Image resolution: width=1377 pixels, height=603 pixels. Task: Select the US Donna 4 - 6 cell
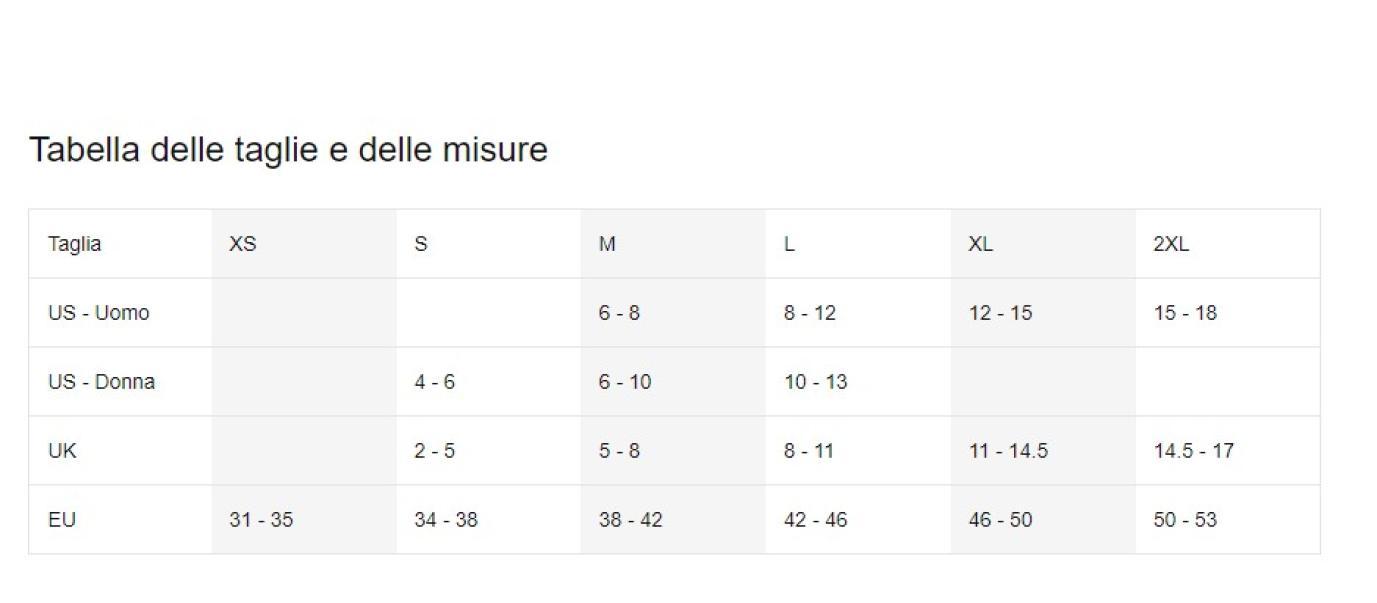(x=489, y=382)
